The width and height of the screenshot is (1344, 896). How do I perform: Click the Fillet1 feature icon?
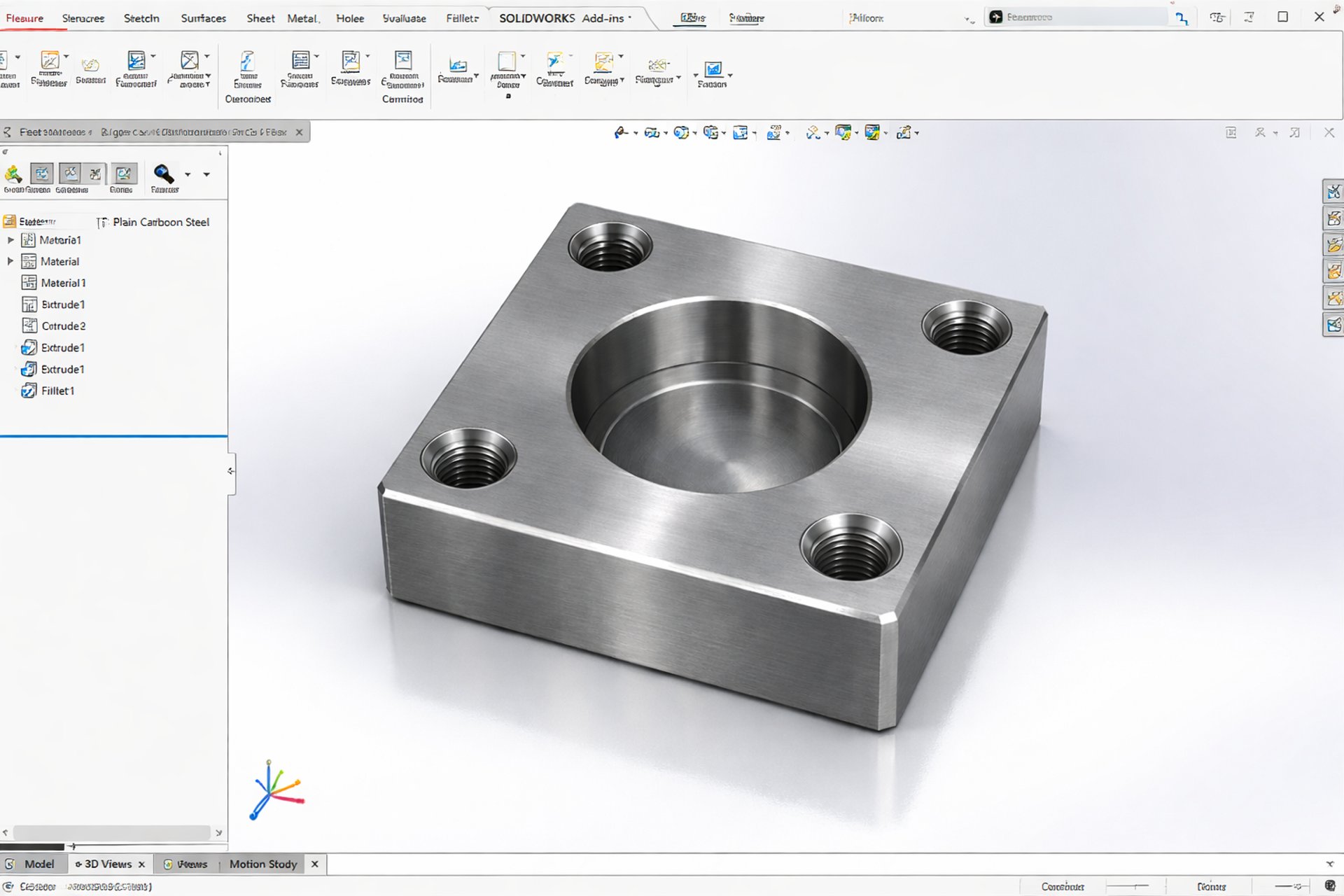(x=29, y=391)
